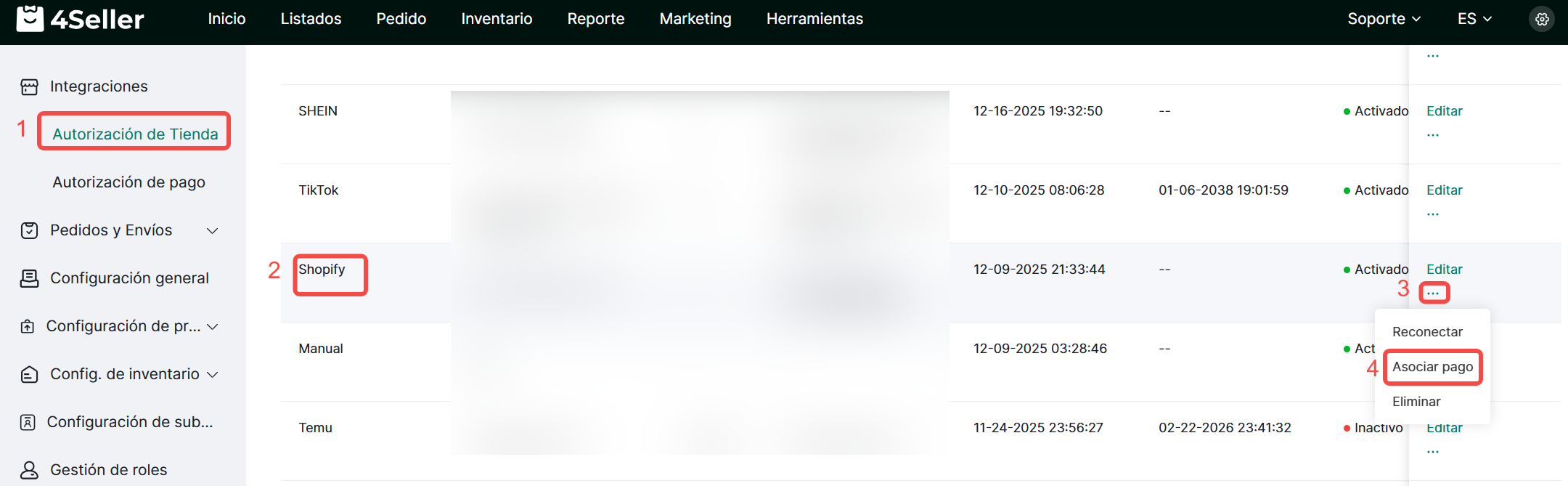The width and height of the screenshot is (1568, 486).
Task: Click the Configuración general icon
Action: tap(29, 279)
